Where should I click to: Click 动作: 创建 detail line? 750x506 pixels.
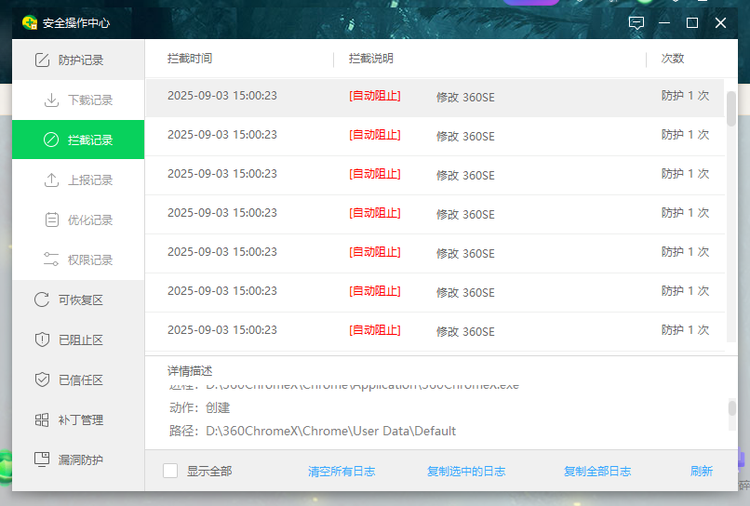point(199,408)
